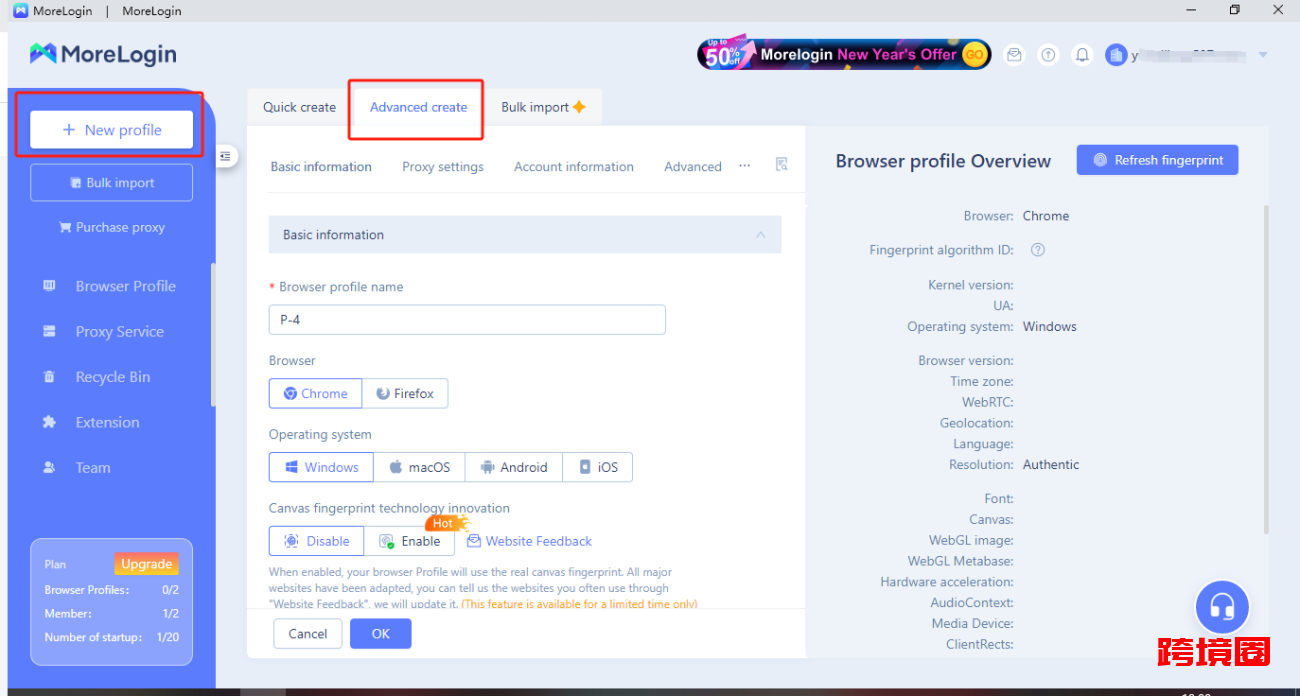Viewport: 1300px width, 696px height.
Task: Jump to Proxy settings section tab
Action: [443, 167]
